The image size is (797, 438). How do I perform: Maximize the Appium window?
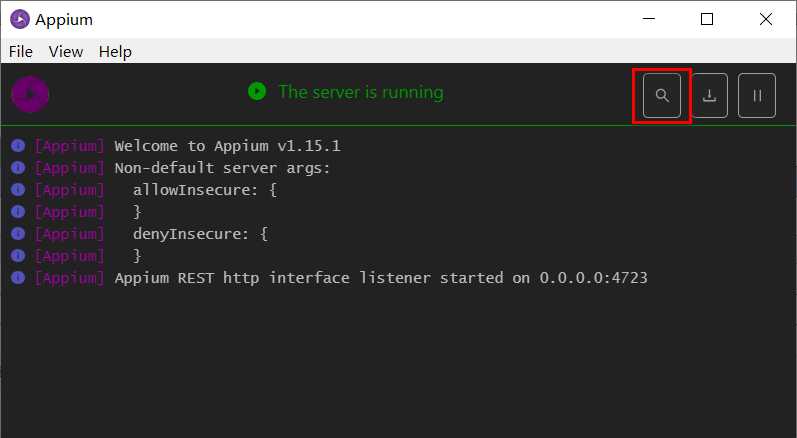pyautogui.click(x=707, y=19)
